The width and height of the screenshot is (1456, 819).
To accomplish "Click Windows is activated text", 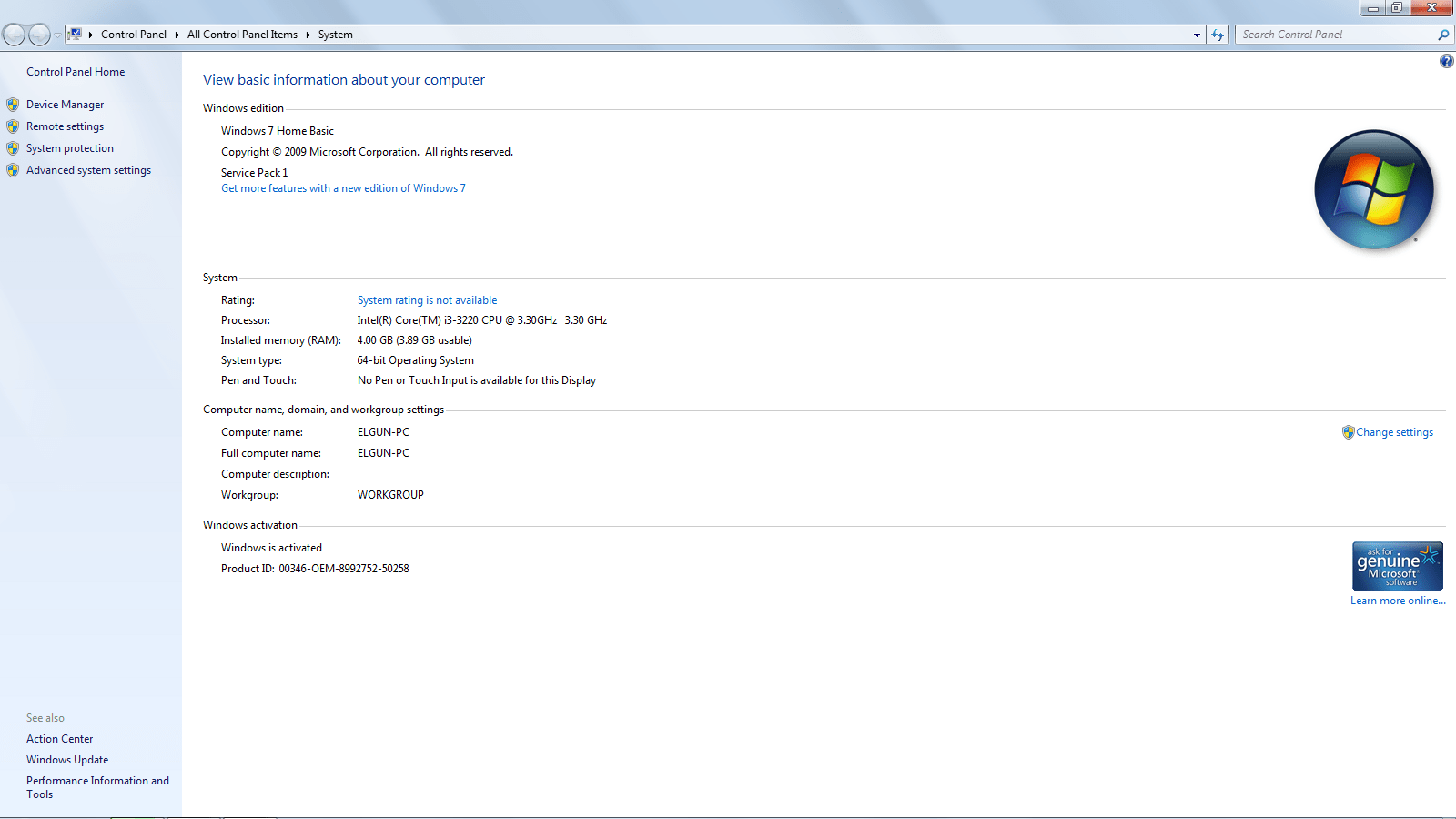I will [271, 548].
